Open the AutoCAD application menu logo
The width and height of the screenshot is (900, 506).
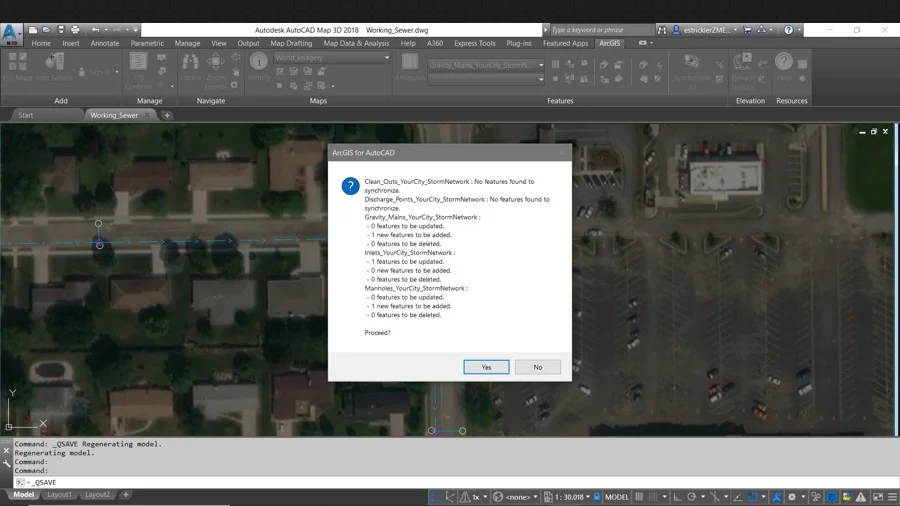pos(11,33)
